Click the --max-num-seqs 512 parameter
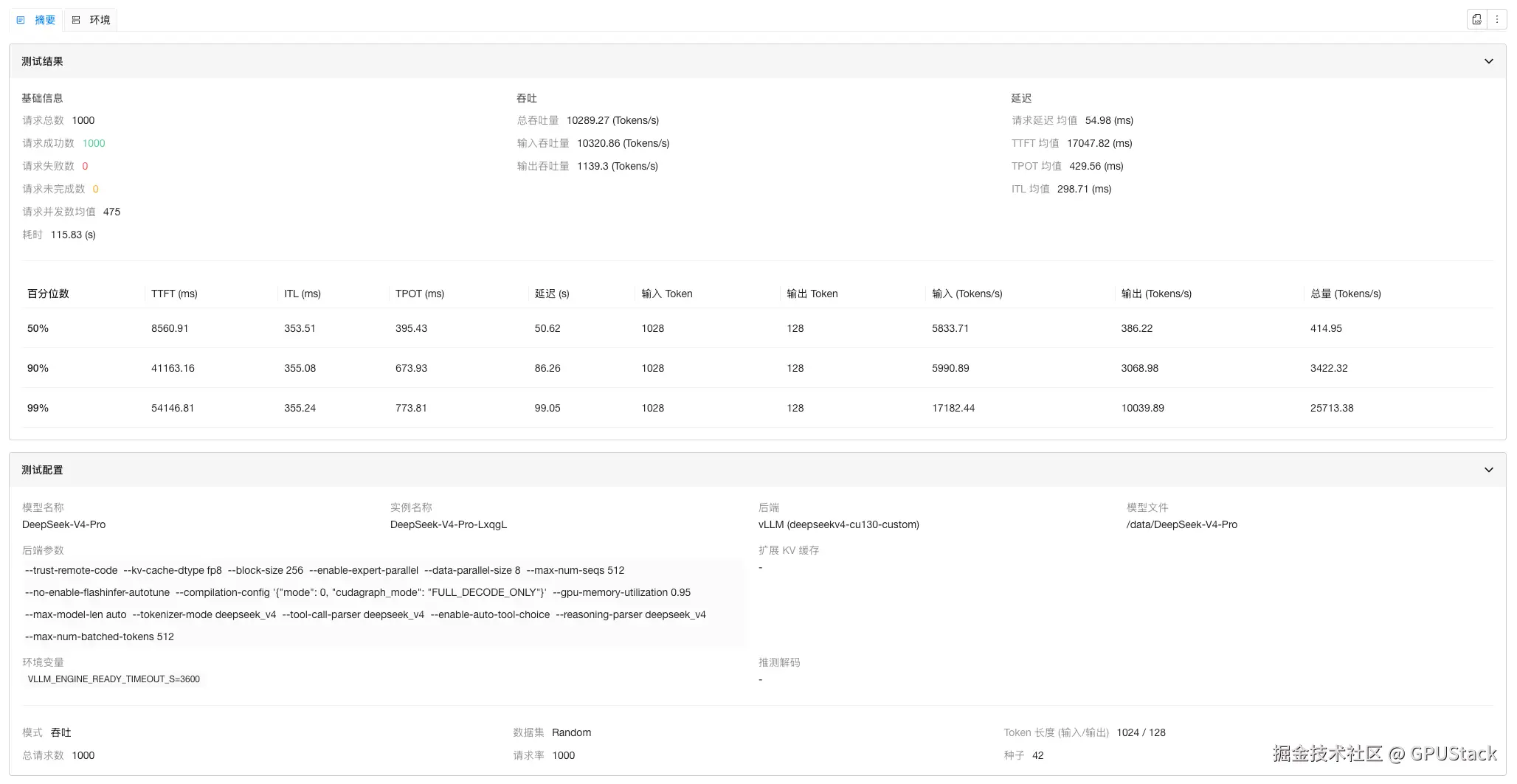The height and width of the screenshot is (784, 1517). [x=576, y=570]
